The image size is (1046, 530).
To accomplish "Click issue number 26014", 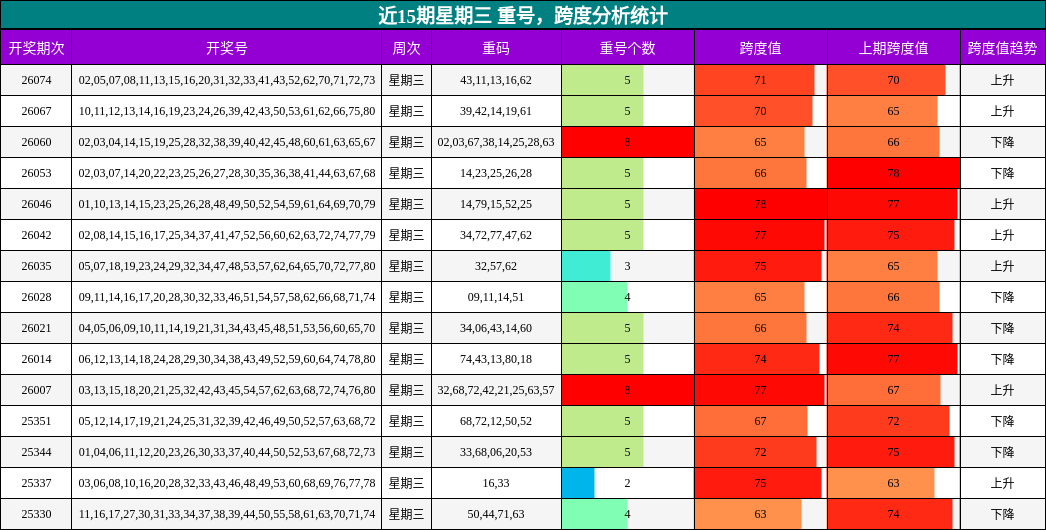I will click(x=36, y=359).
